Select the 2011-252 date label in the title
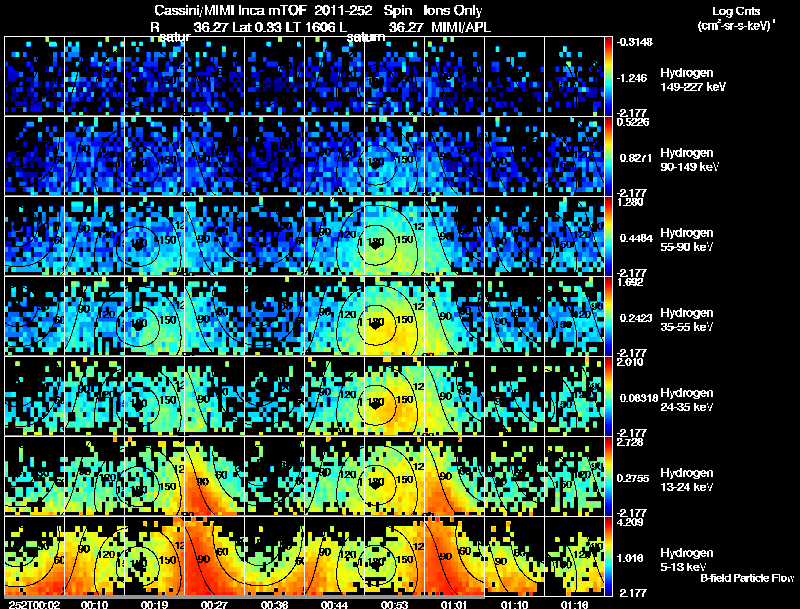Screen dimensions: 800x609 [344, 11]
